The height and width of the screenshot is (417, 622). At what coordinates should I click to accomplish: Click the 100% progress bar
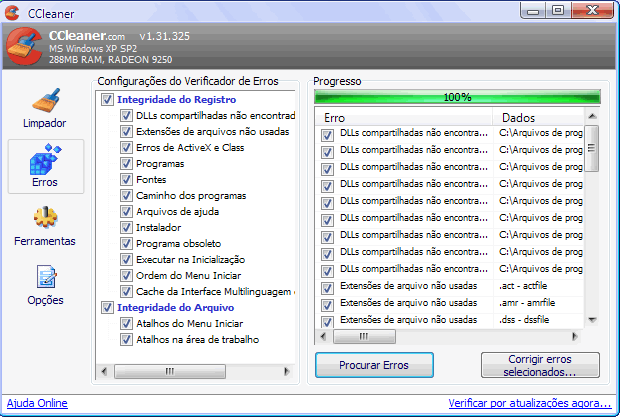pyautogui.click(x=457, y=97)
